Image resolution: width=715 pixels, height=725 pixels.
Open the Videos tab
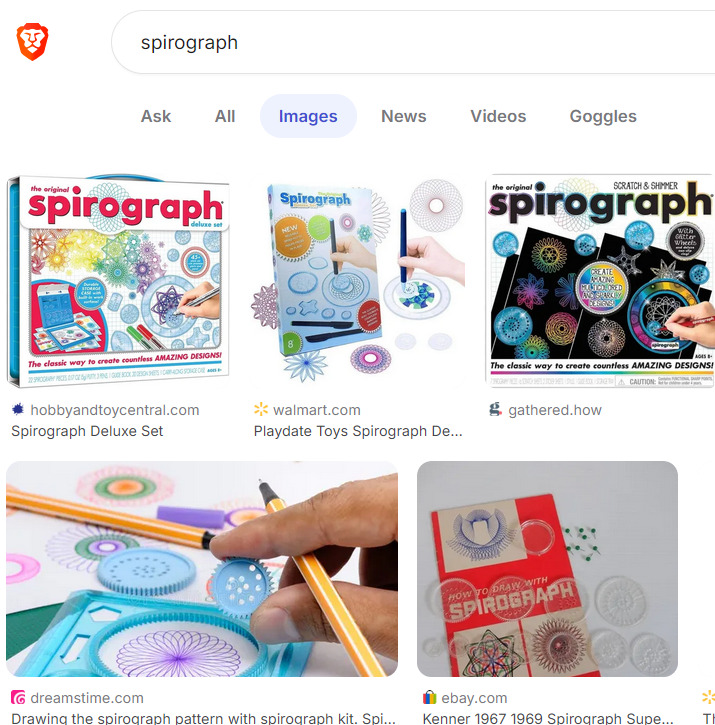(498, 116)
